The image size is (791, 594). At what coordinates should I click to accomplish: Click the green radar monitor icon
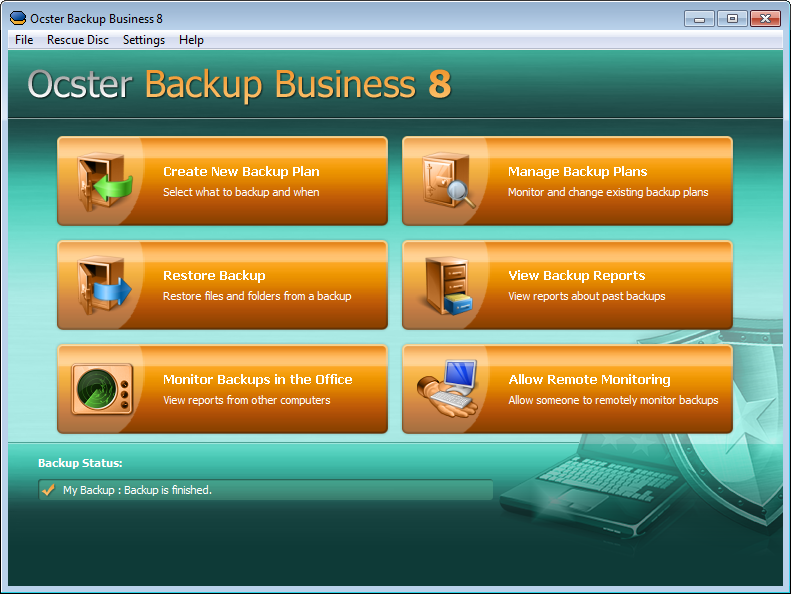(x=102, y=389)
